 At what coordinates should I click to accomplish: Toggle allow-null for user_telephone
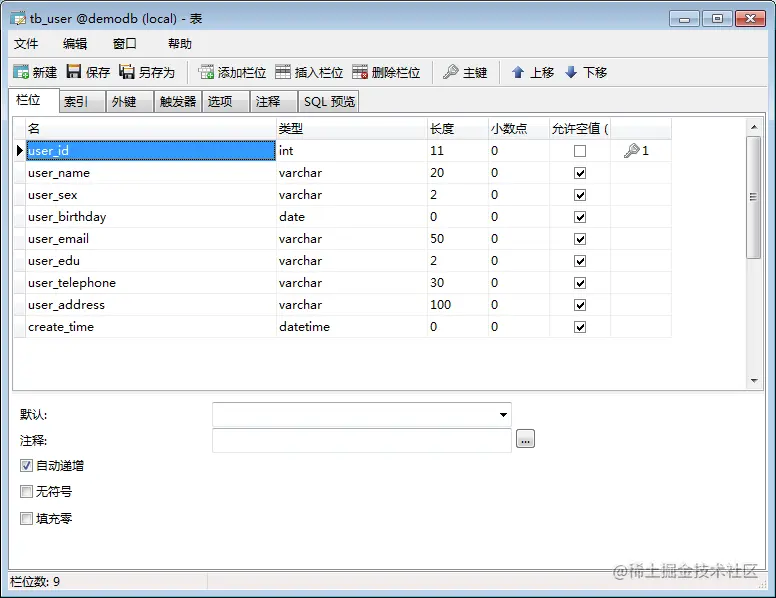tap(580, 283)
